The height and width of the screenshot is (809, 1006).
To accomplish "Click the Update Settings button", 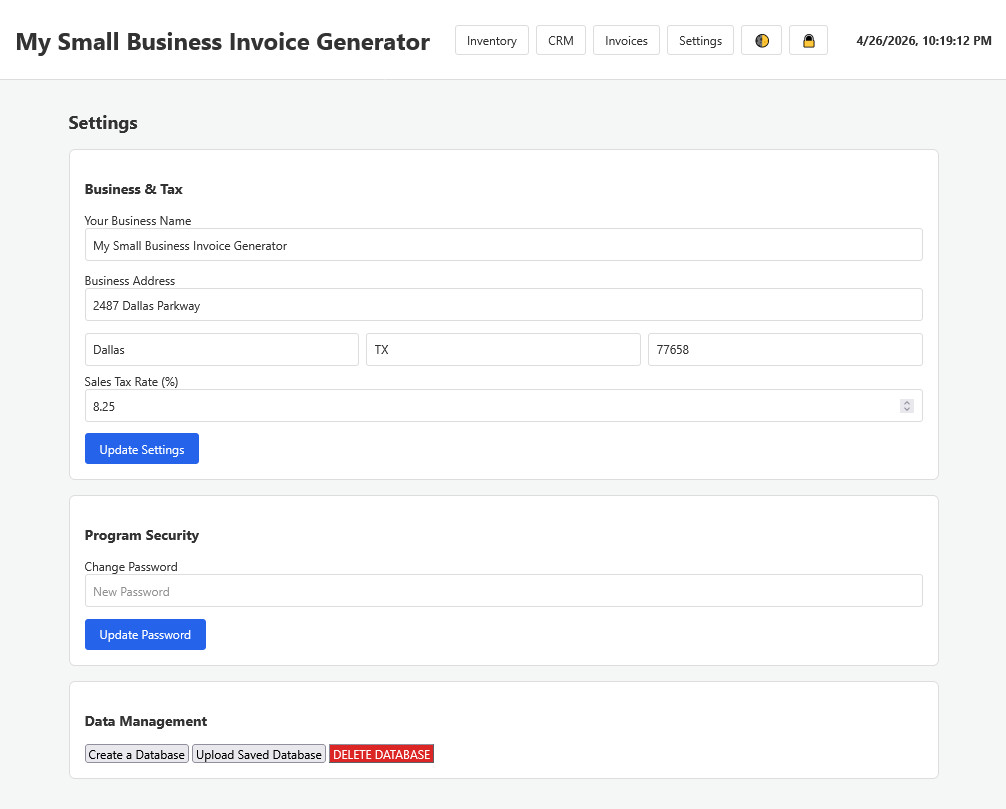I will click(142, 449).
